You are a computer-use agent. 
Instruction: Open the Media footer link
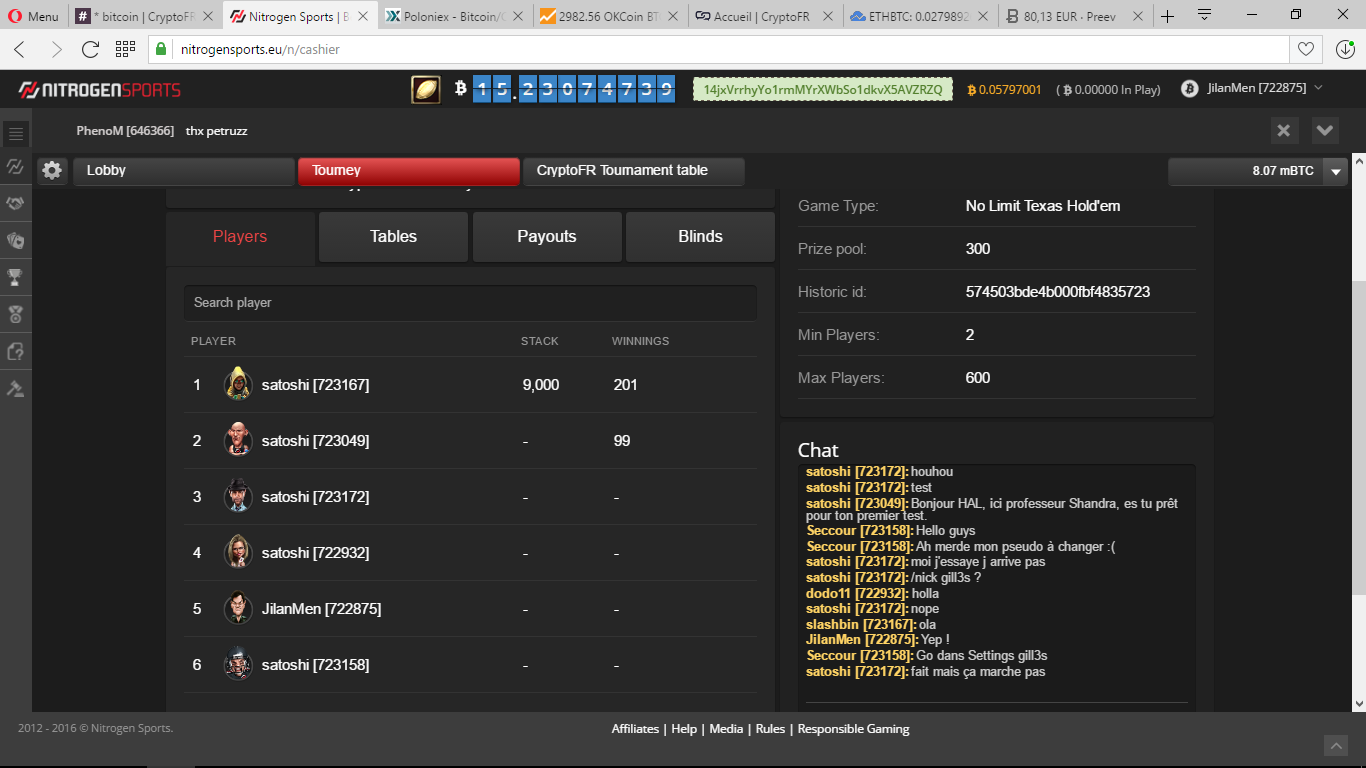726,729
